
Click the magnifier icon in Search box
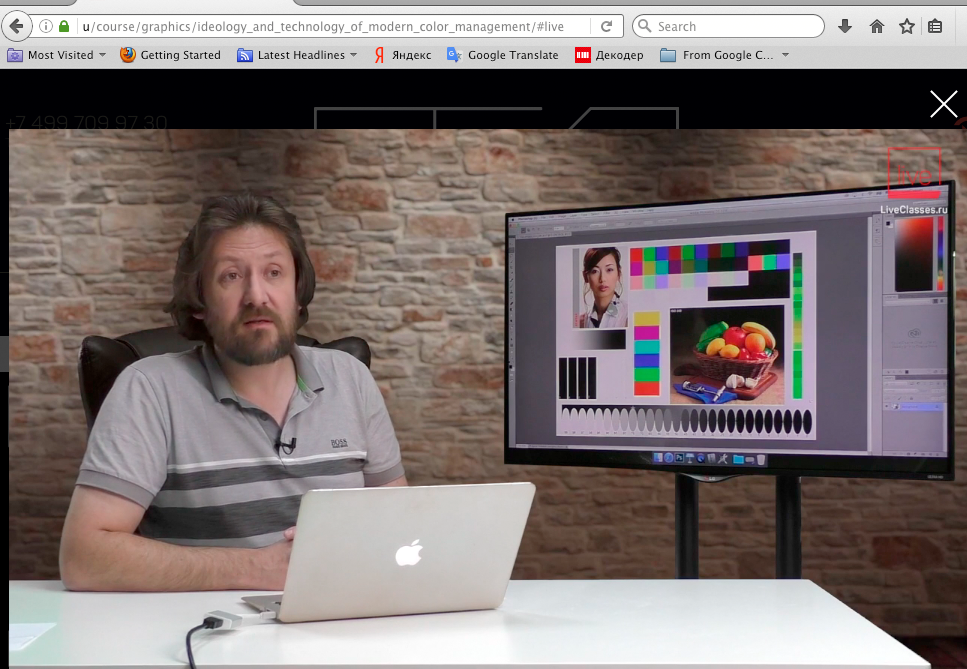pyautogui.click(x=644, y=26)
